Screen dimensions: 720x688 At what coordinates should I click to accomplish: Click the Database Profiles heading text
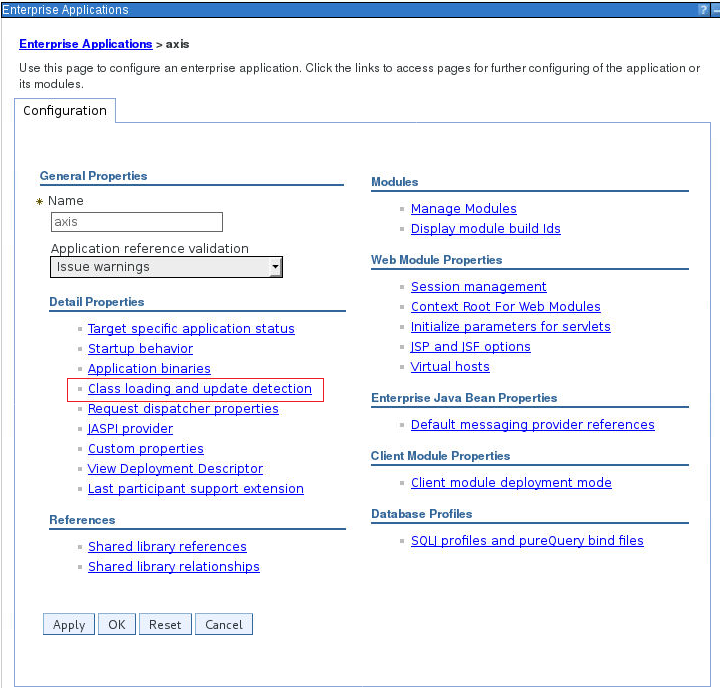tap(422, 514)
